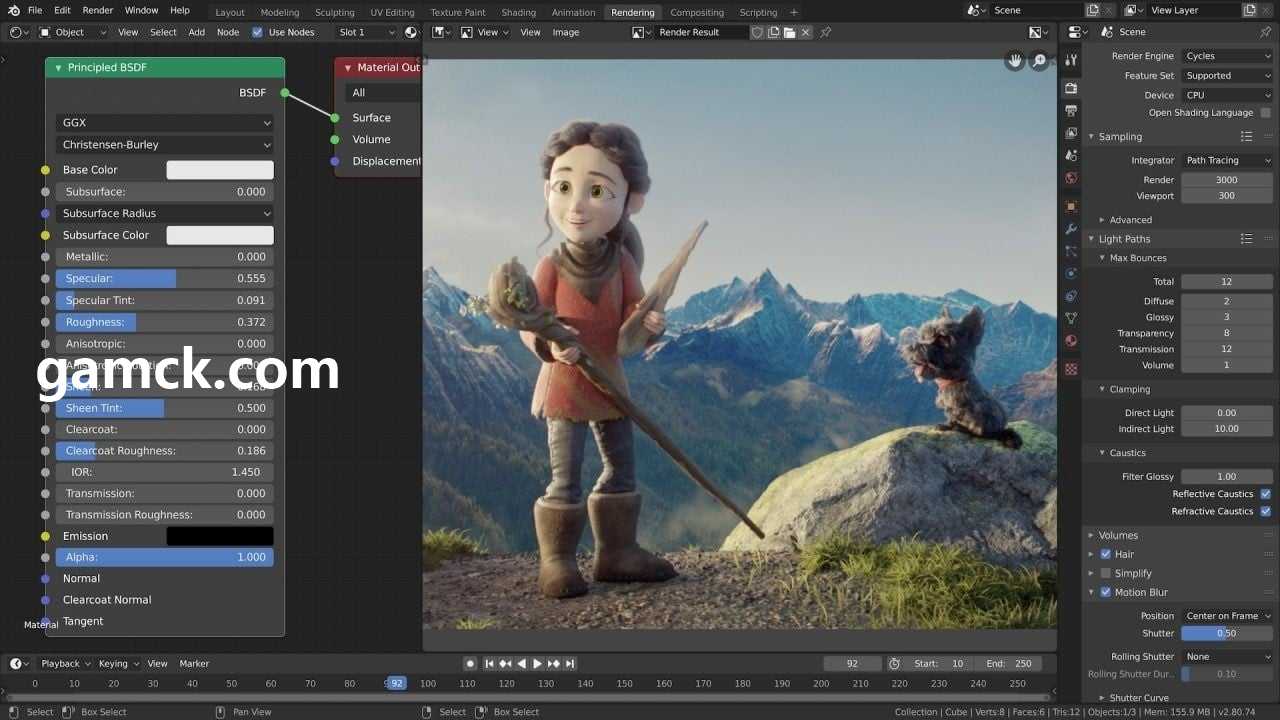Open the Active Tool properties icon
This screenshot has width=1280, height=720.
[1071, 60]
